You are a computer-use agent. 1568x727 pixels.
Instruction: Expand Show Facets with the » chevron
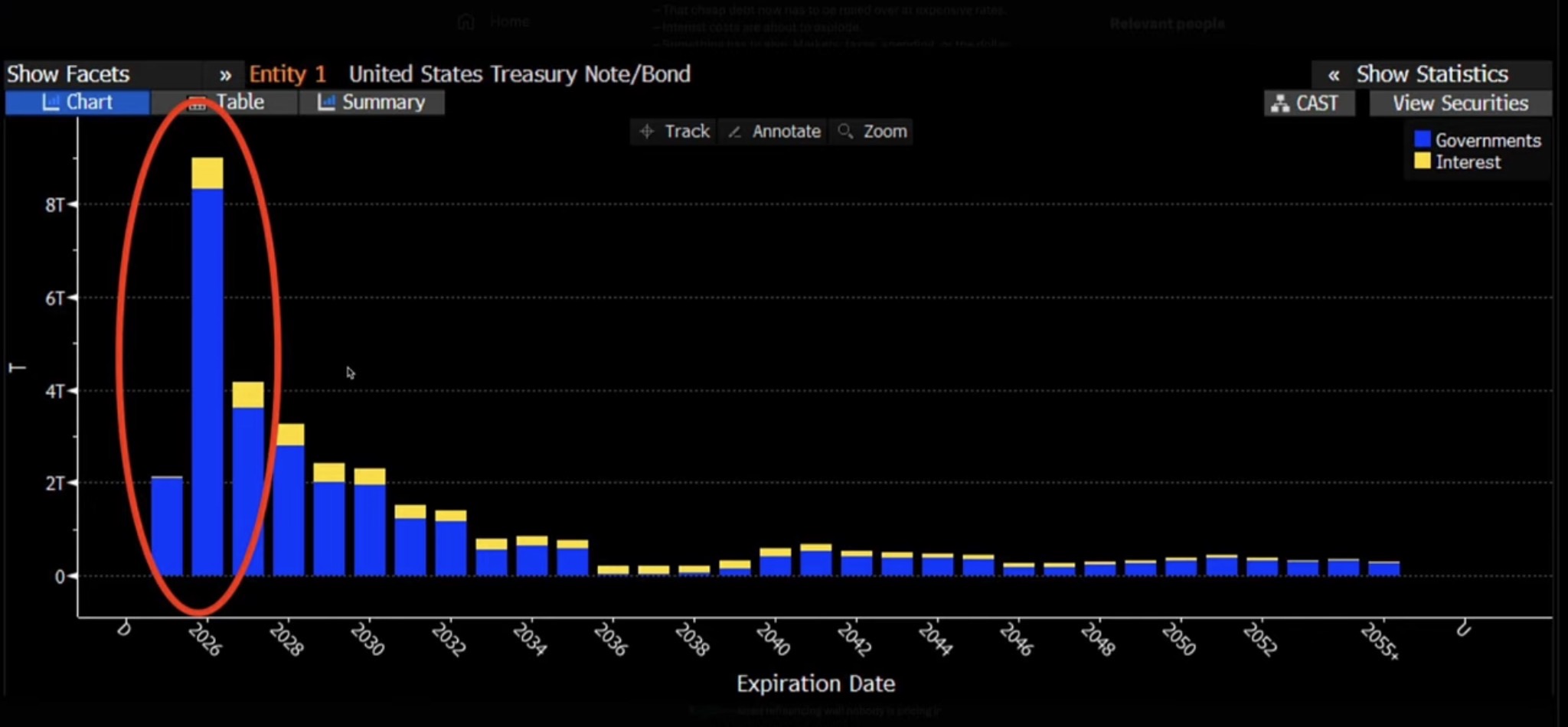click(225, 75)
